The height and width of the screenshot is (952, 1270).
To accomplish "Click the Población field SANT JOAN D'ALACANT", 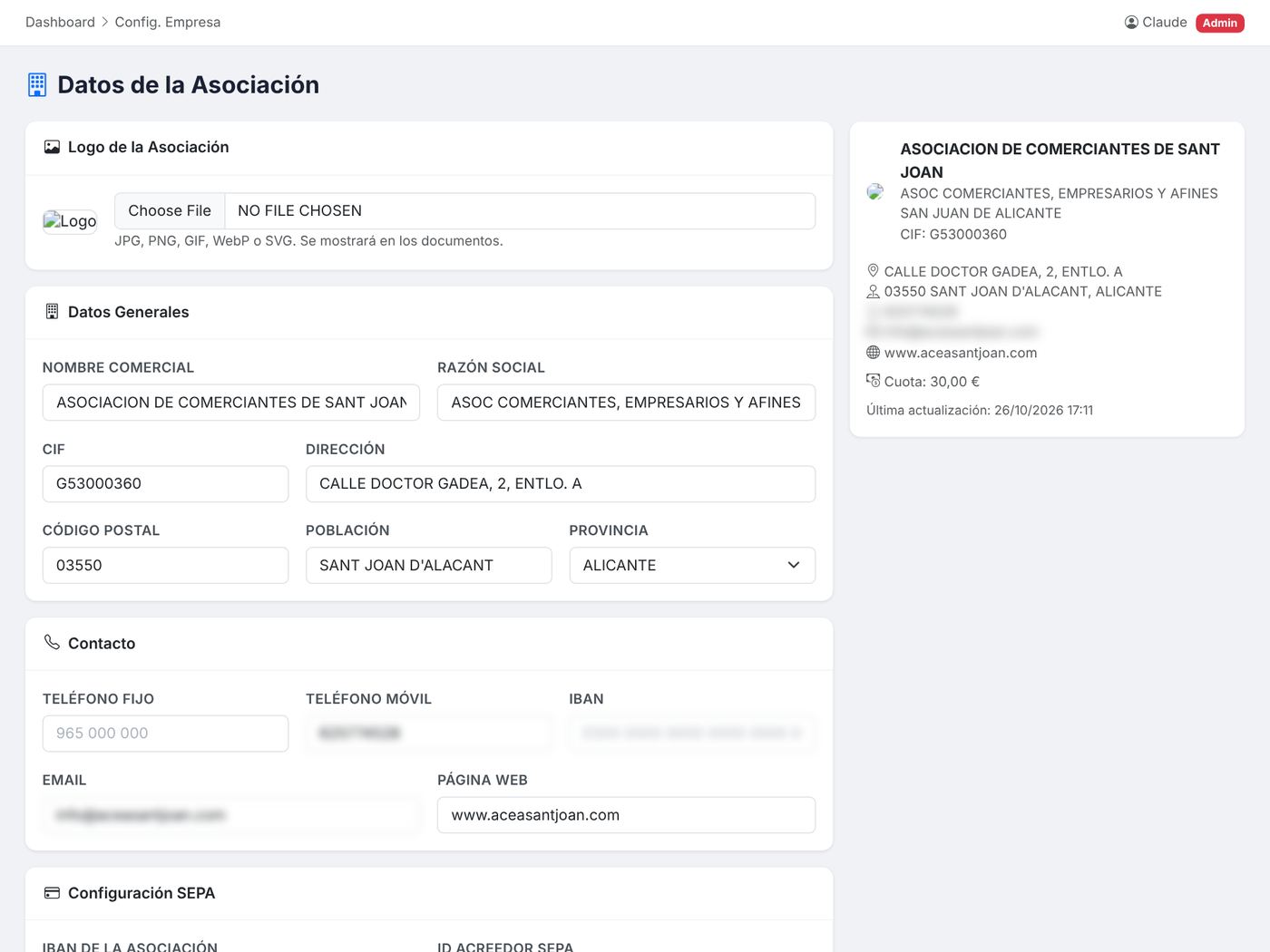I will pos(428,565).
